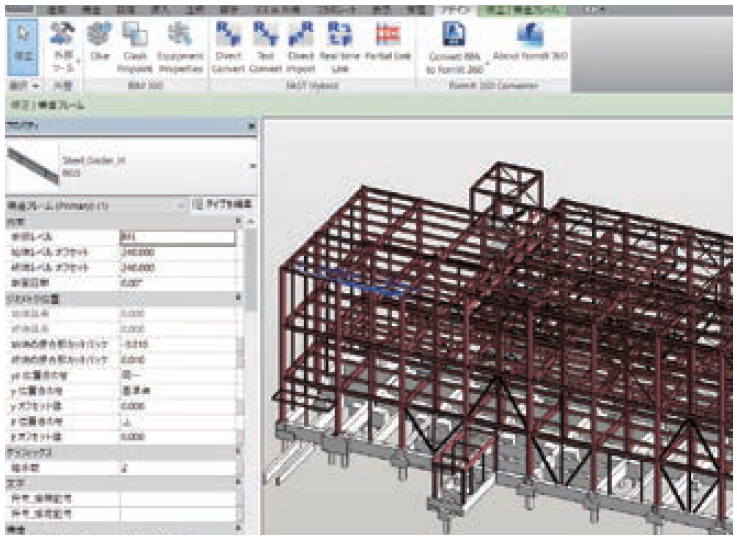Close the properties palette
This screenshot has width=737, height=541.
250,126
